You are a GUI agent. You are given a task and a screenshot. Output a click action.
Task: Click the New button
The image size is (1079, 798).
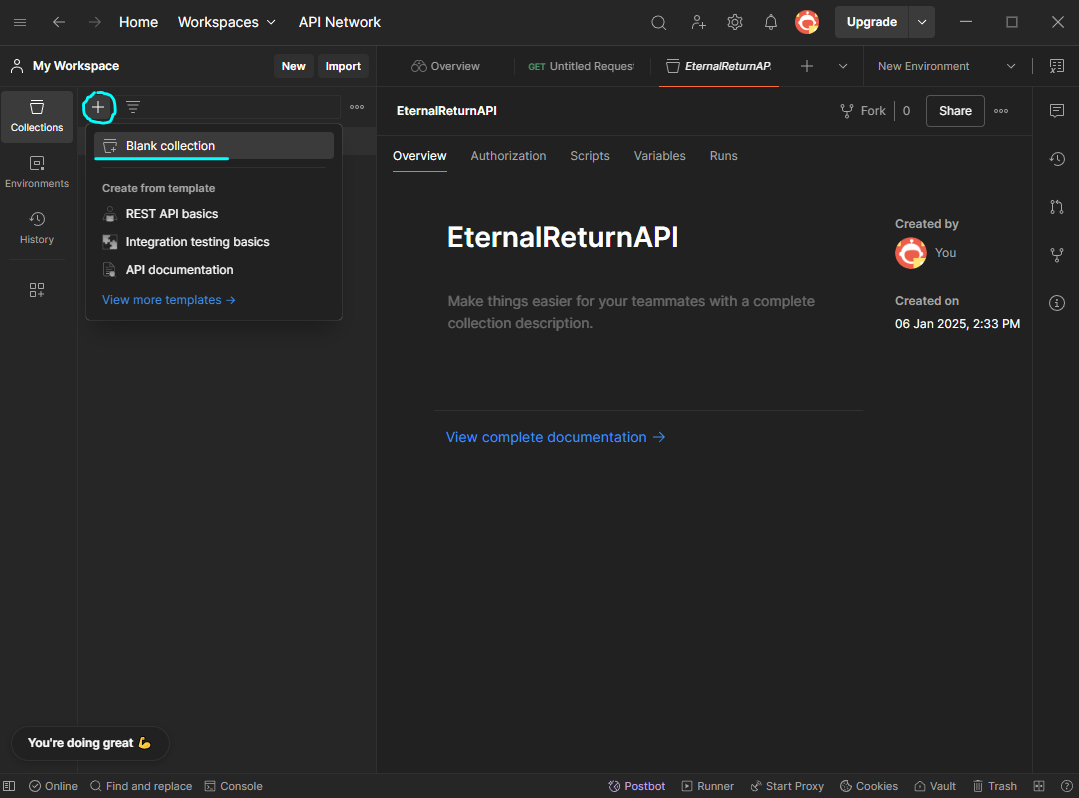pyautogui.click(x=293, y=66)
